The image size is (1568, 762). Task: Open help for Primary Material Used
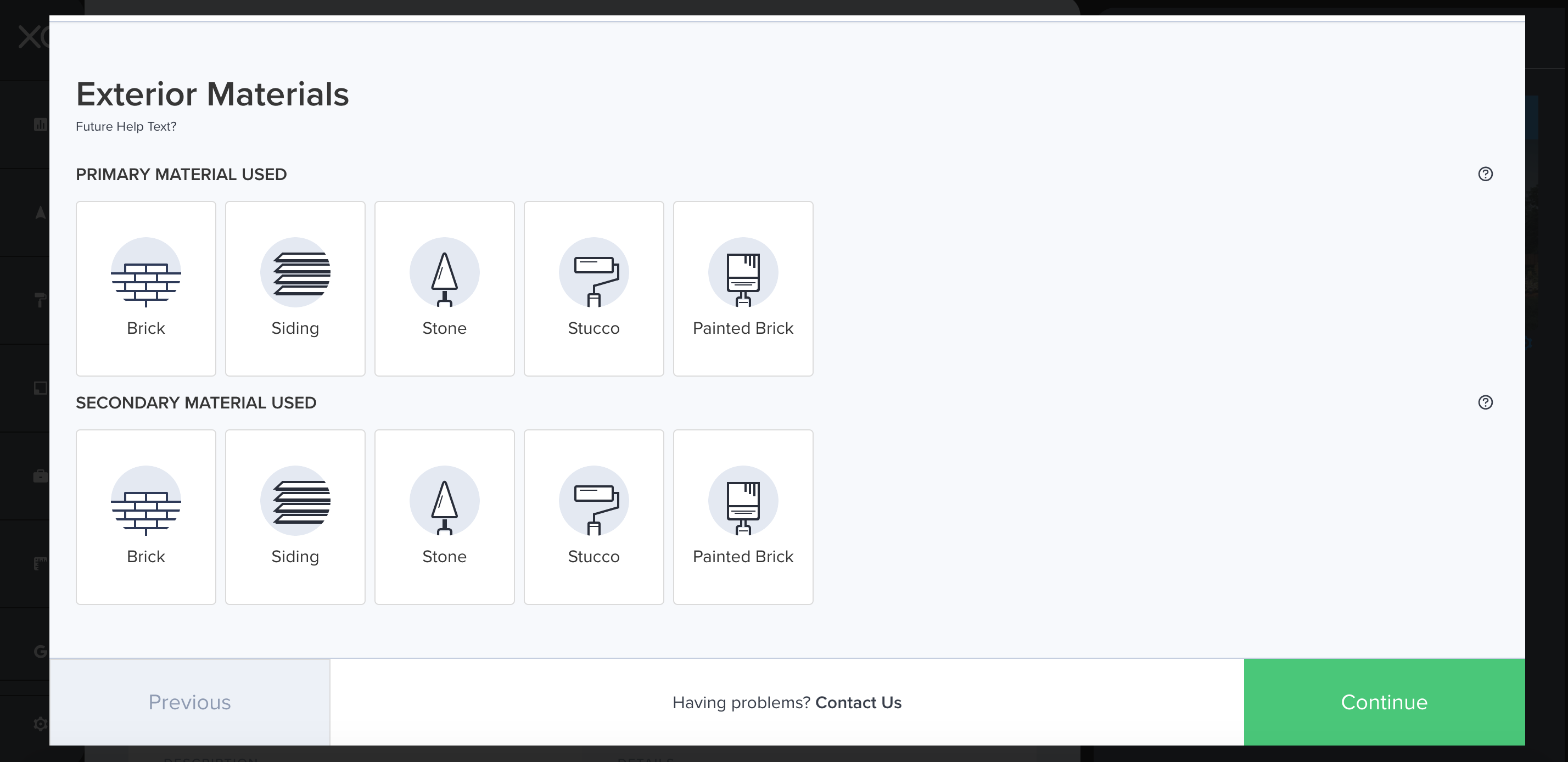point(1485,174)
